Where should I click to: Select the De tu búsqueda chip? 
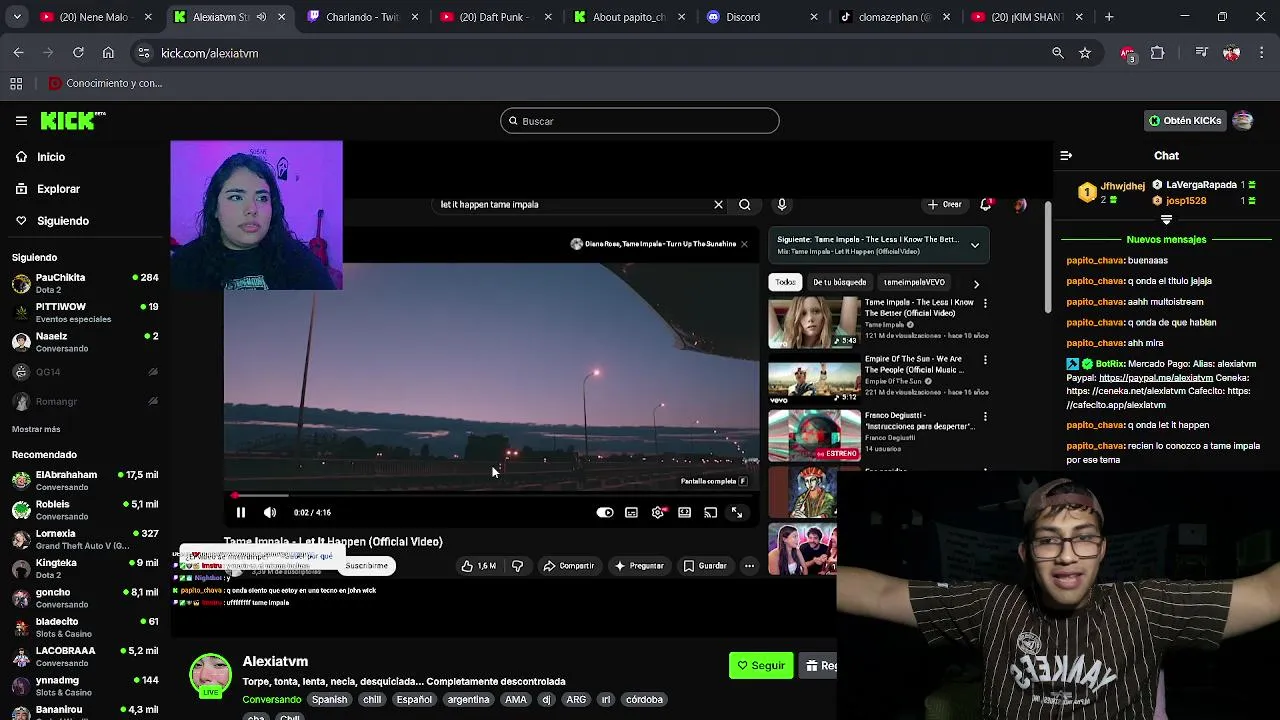[x=839, y=282]
